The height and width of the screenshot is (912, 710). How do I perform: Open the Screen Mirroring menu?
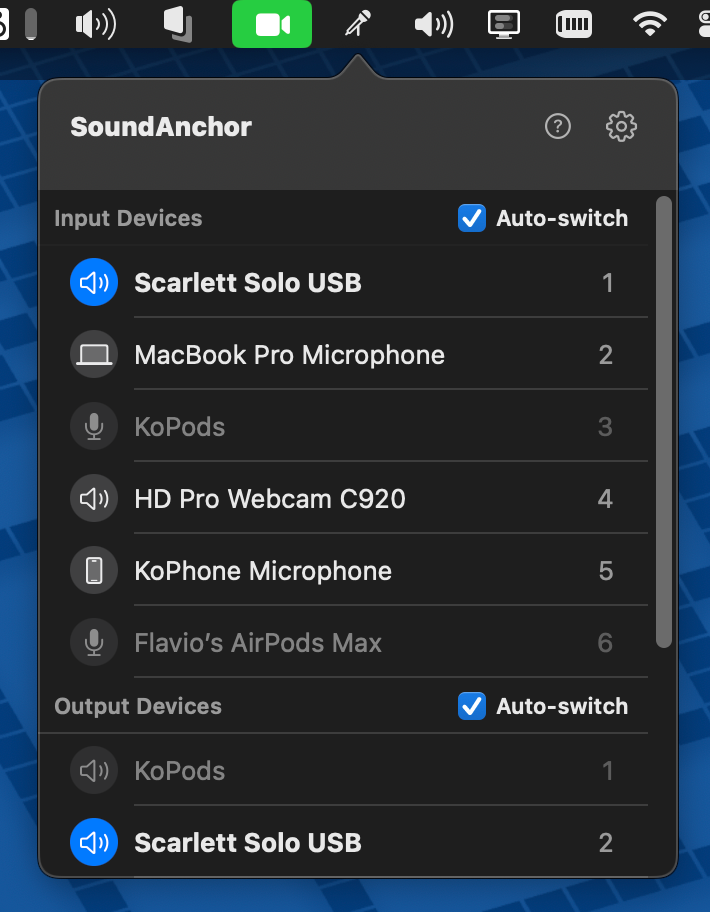click(x=503, y=24)
